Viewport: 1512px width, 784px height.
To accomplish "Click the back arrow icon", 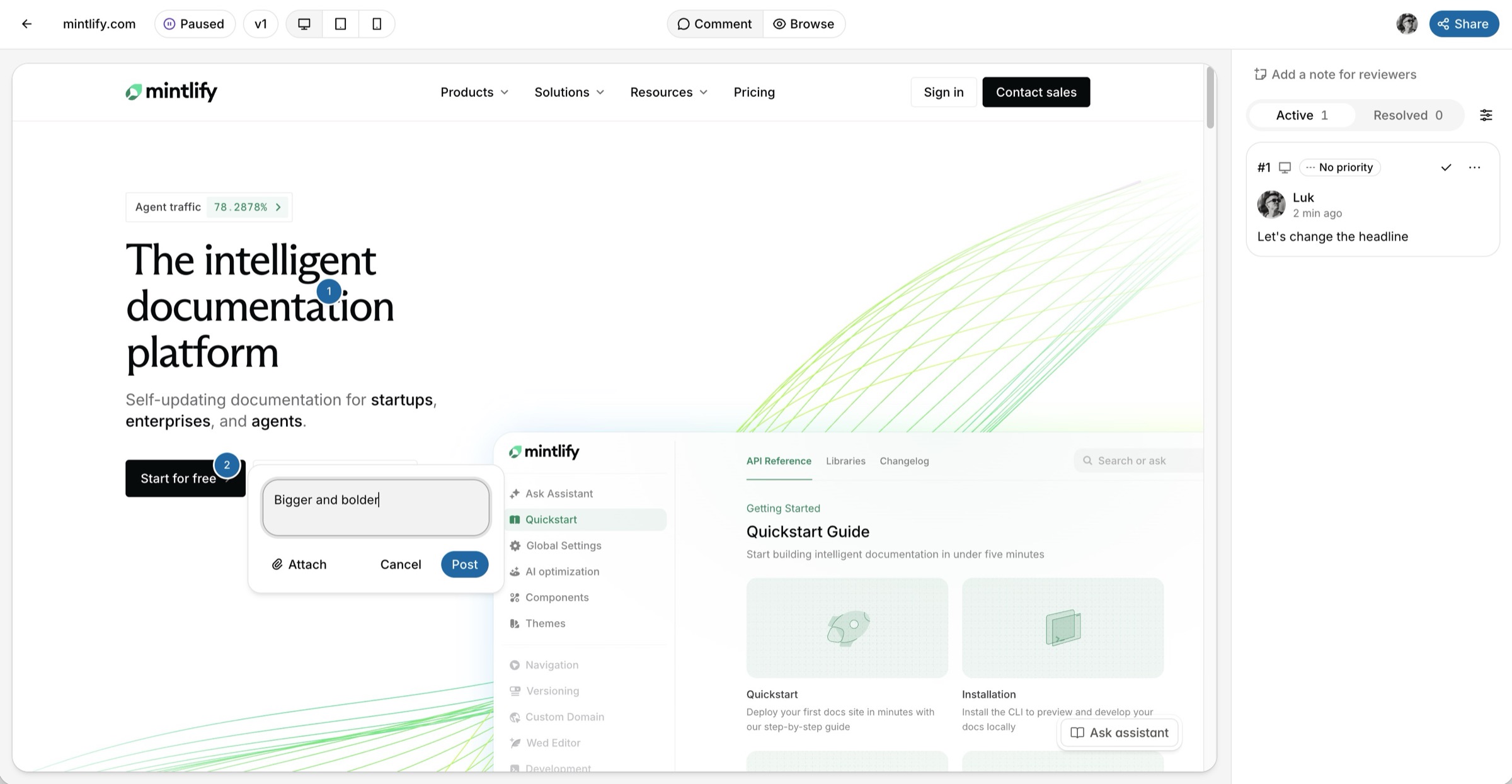I will pyautogui.click(x=26, y=24).
